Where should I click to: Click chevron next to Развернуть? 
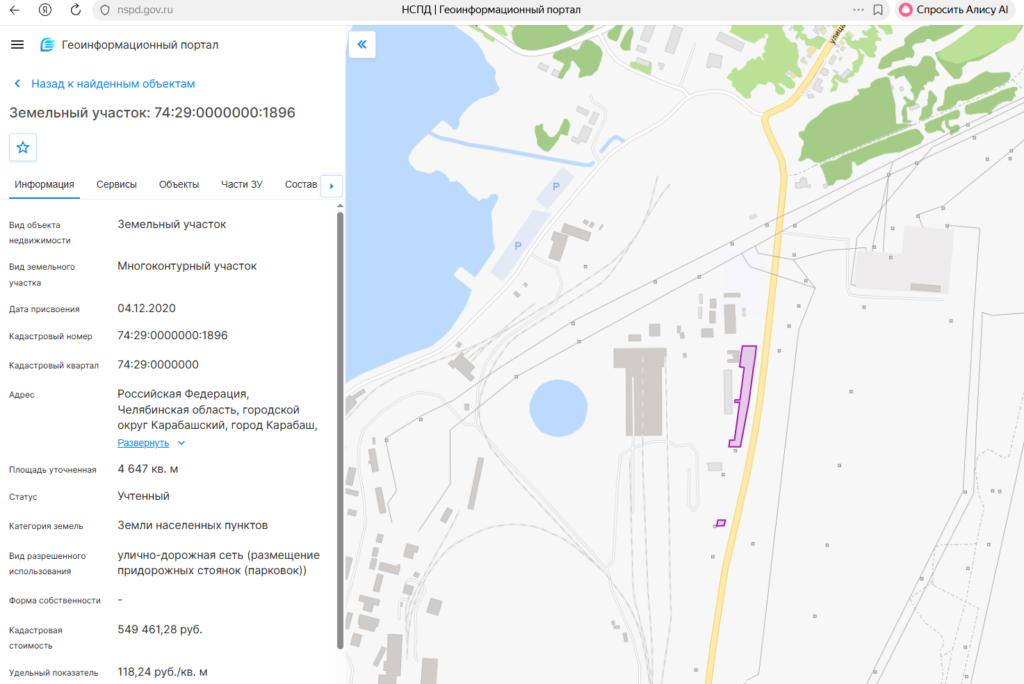tap(182, 443)
